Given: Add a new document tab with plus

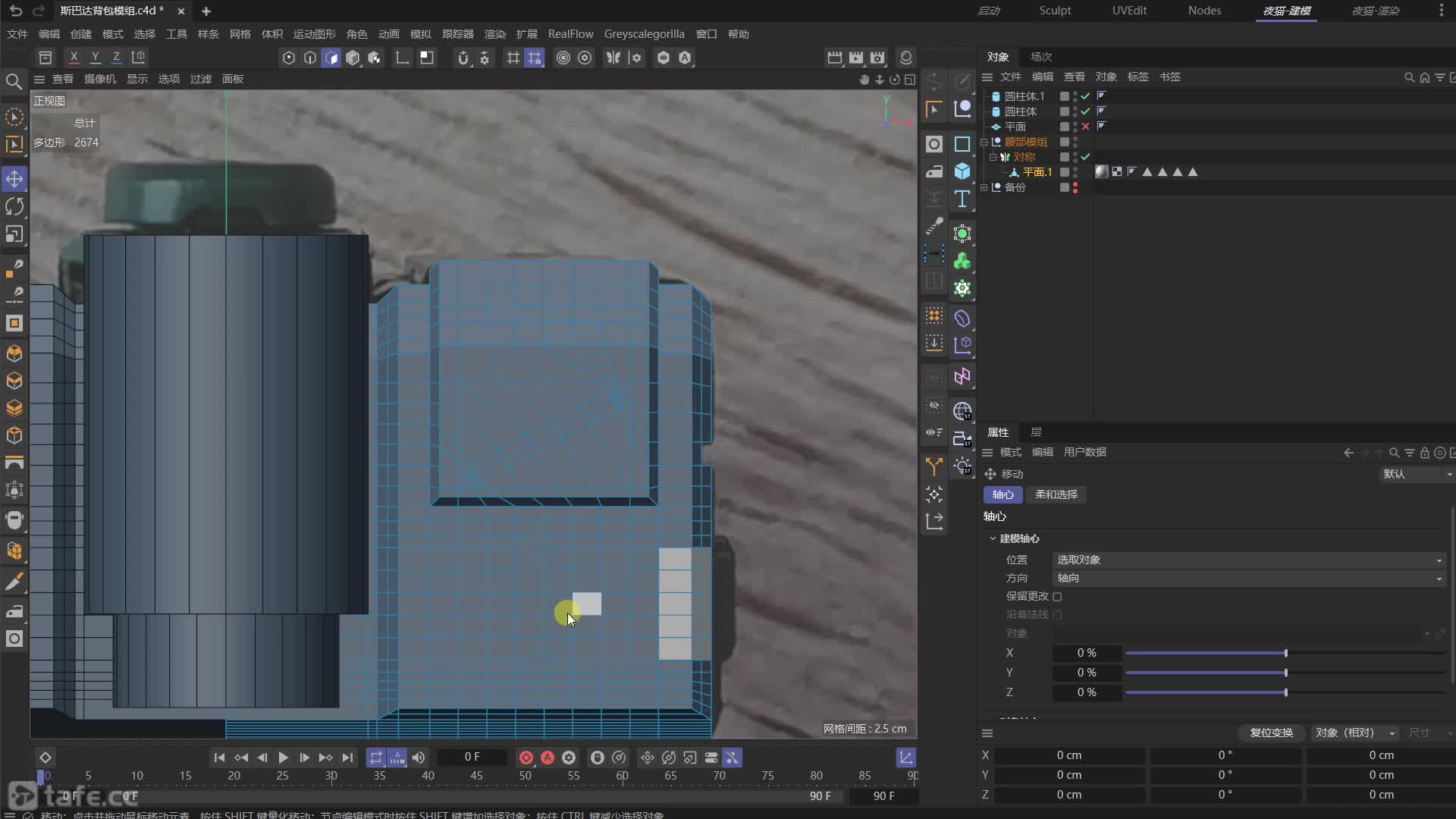Looking at the screenshot, I should [206, 11].
